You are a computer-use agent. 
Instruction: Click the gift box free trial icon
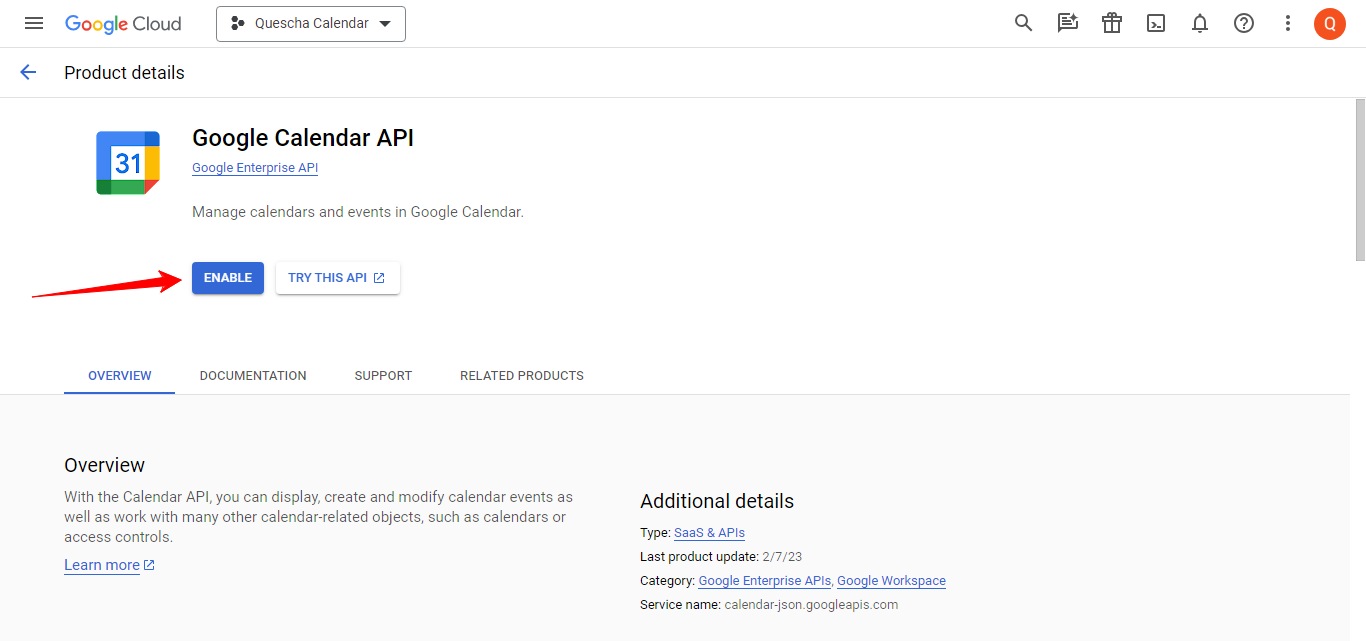point(1112,23)
